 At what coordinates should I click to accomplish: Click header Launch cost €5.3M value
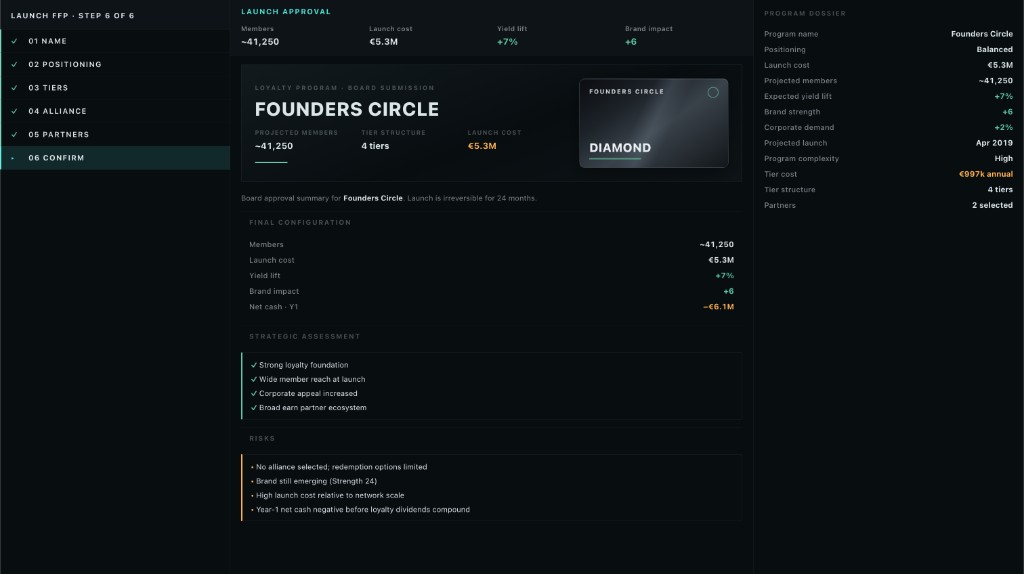[x=383, y=42]
